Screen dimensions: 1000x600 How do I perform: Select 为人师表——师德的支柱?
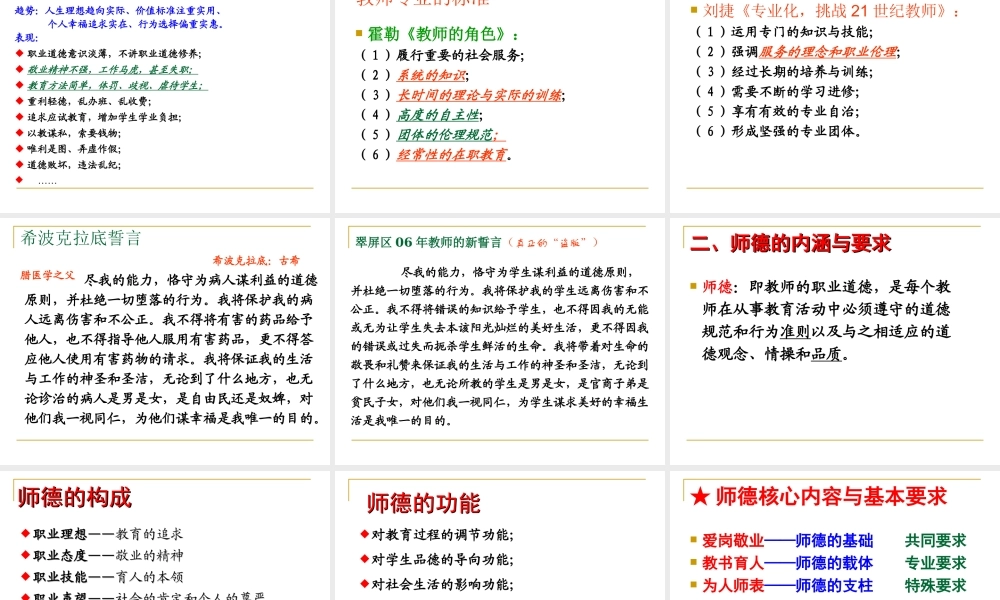point(788,585)
